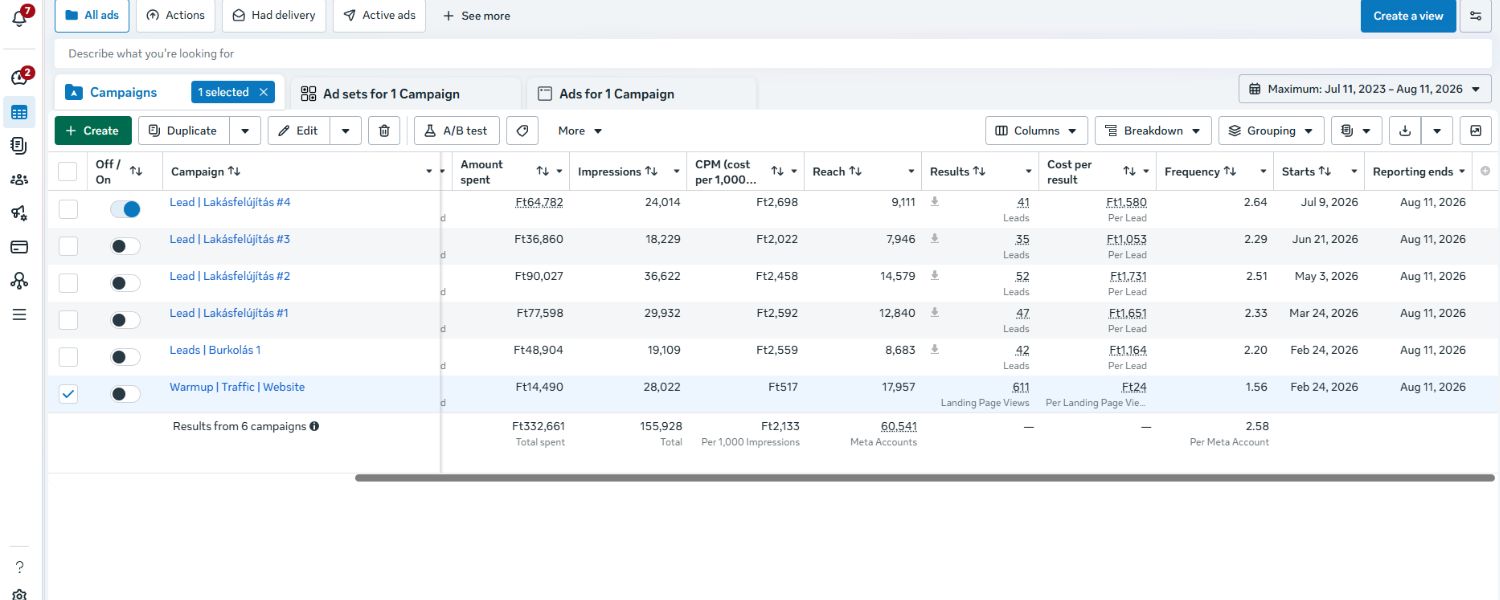Open the view filter settings icon beside Create a view
Image resolution: width=1500 pixels, height=600 pixels.
pyautogui.click(x=1475, y=16)
